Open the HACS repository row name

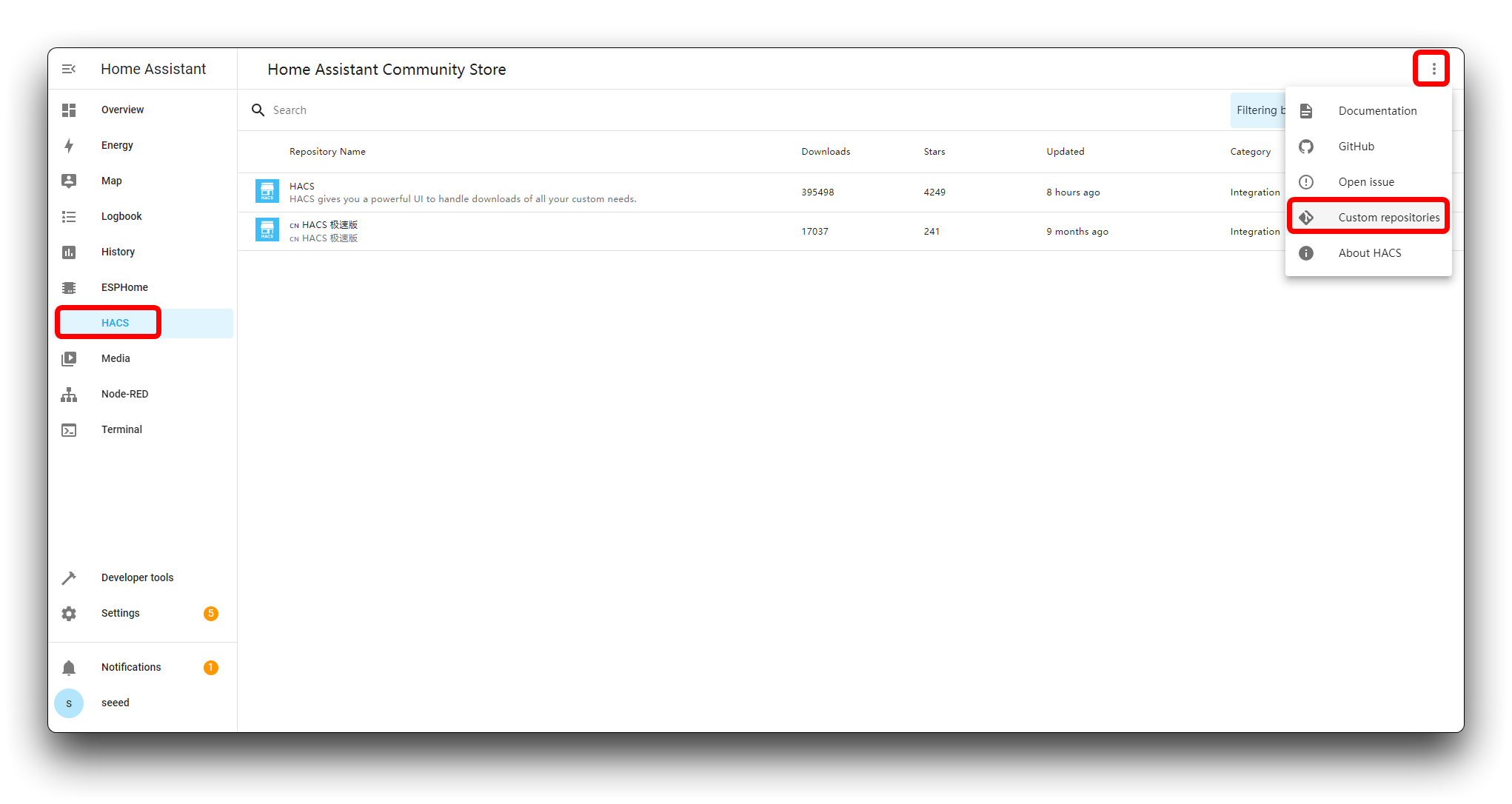tap(302, 186)
